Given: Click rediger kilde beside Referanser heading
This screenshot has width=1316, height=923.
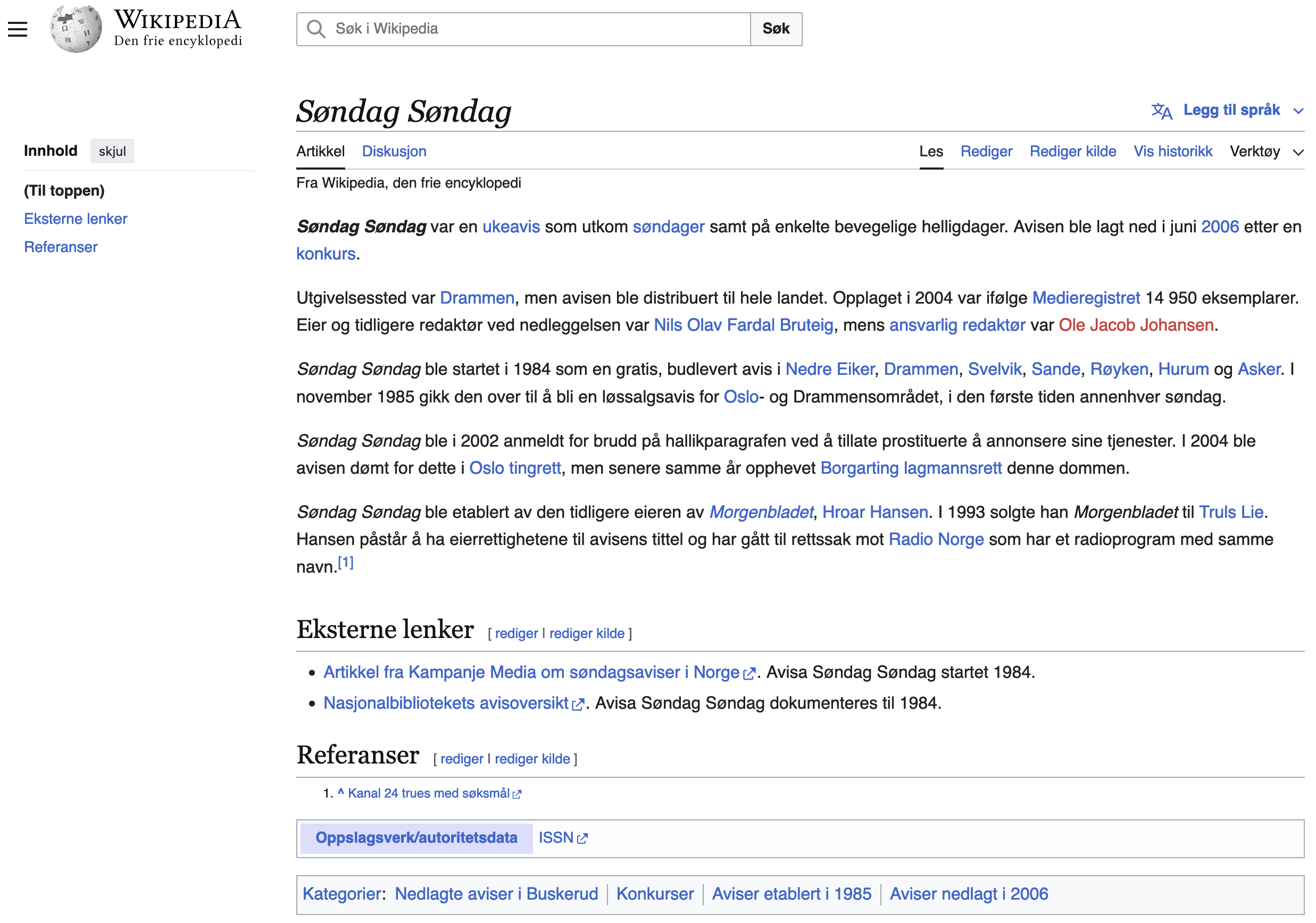Looking at the screenshot, I should [x=532, y=760].
